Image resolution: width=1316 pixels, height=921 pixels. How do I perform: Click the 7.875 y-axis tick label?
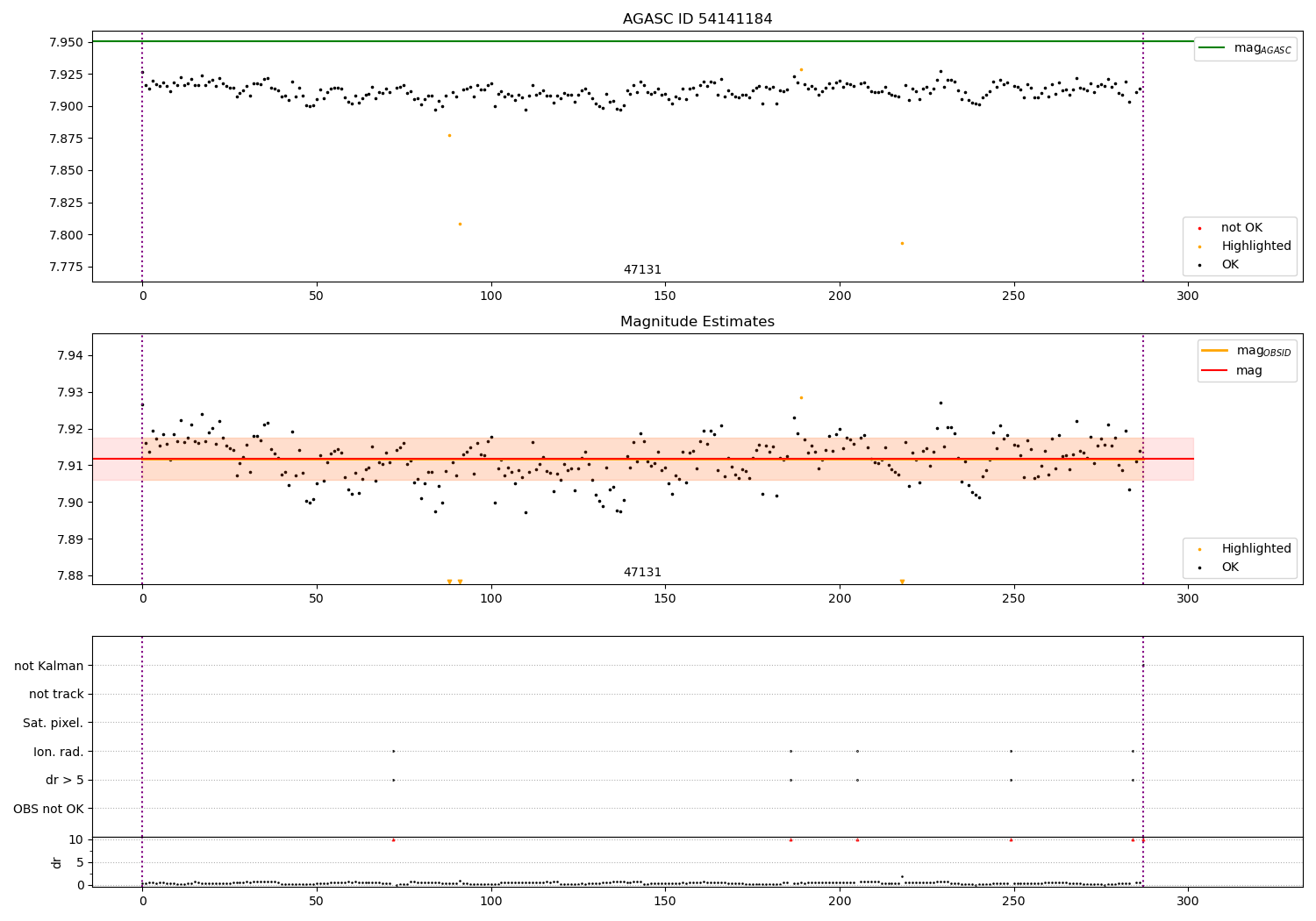click(67, 139)
